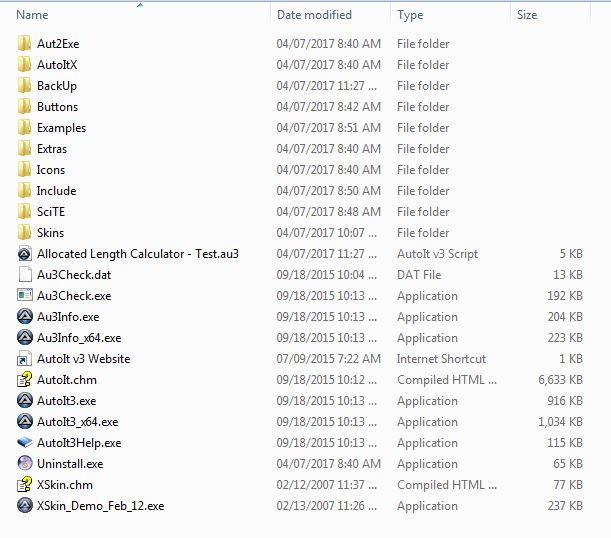Select the AutoIt3Help.exe file name

click(79, 443)
